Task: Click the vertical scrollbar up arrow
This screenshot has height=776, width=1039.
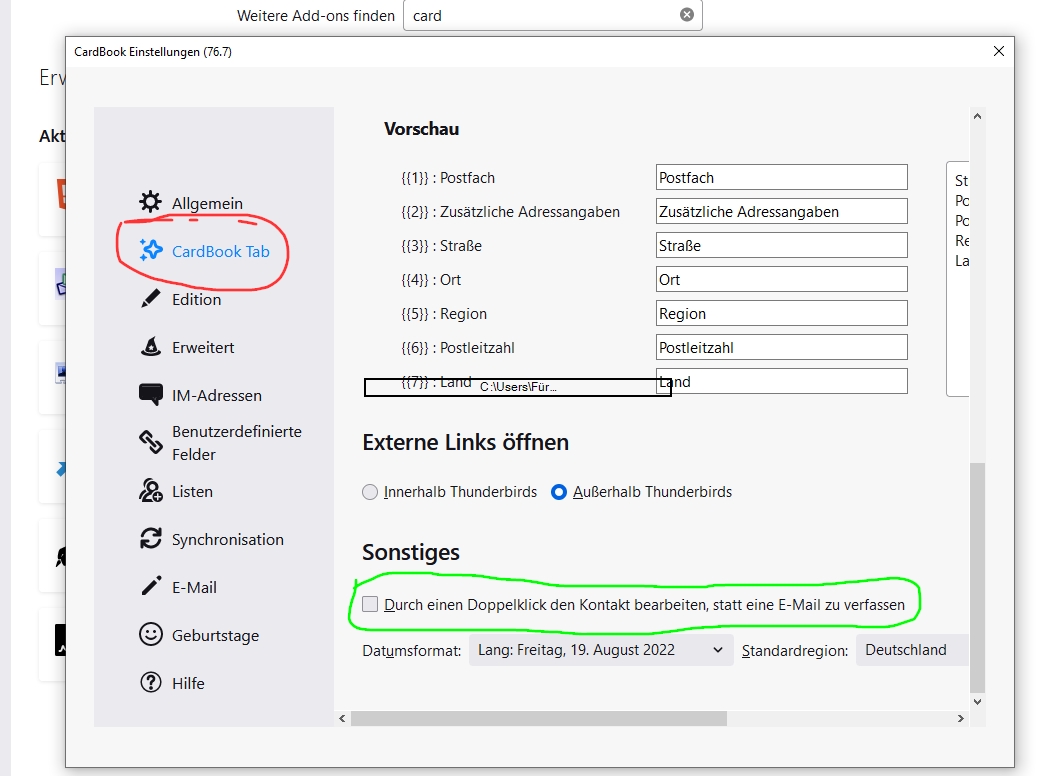Action: [977, 116]
